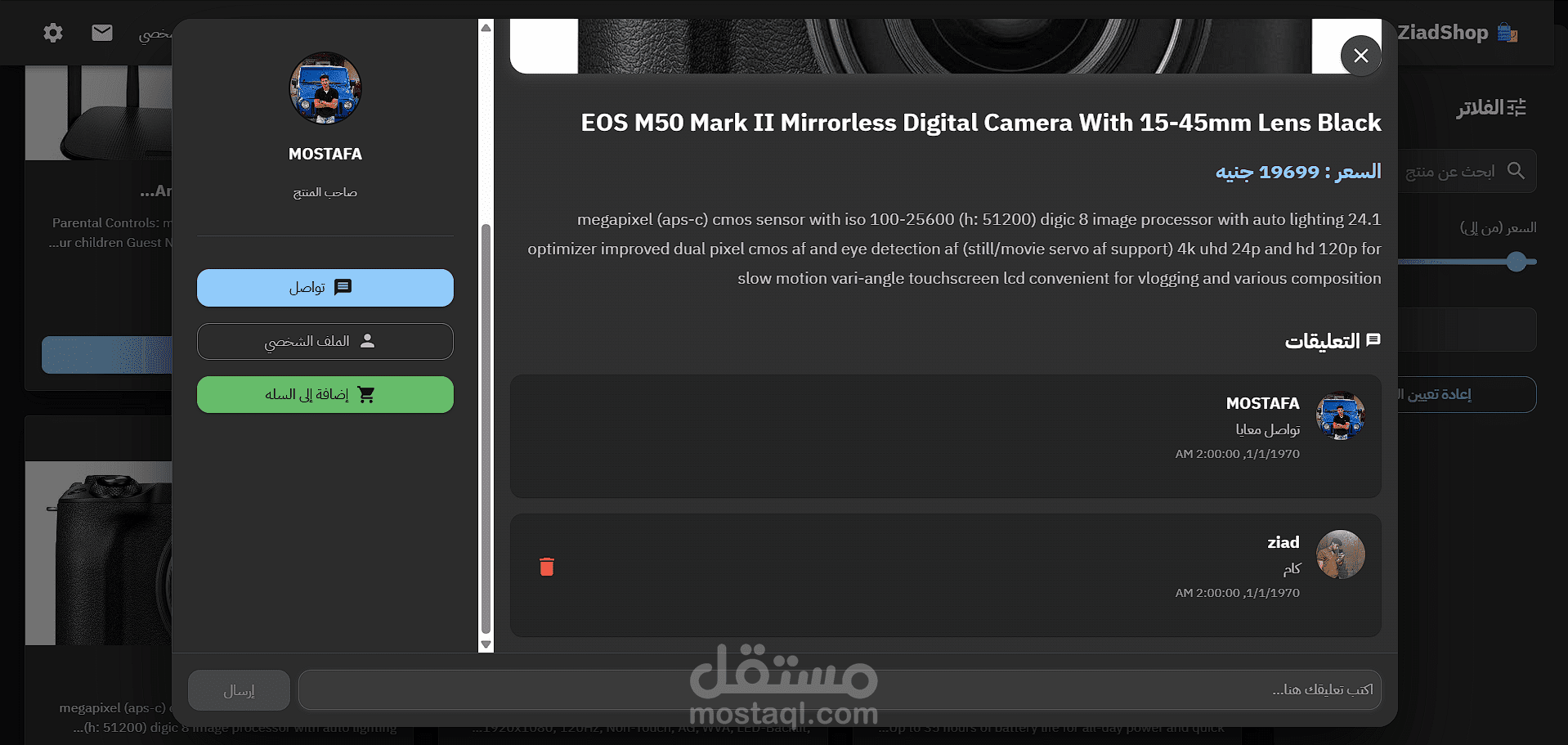The image size is (1568, 745).
Task: Click the router product card image
Action: click(98, 112)
